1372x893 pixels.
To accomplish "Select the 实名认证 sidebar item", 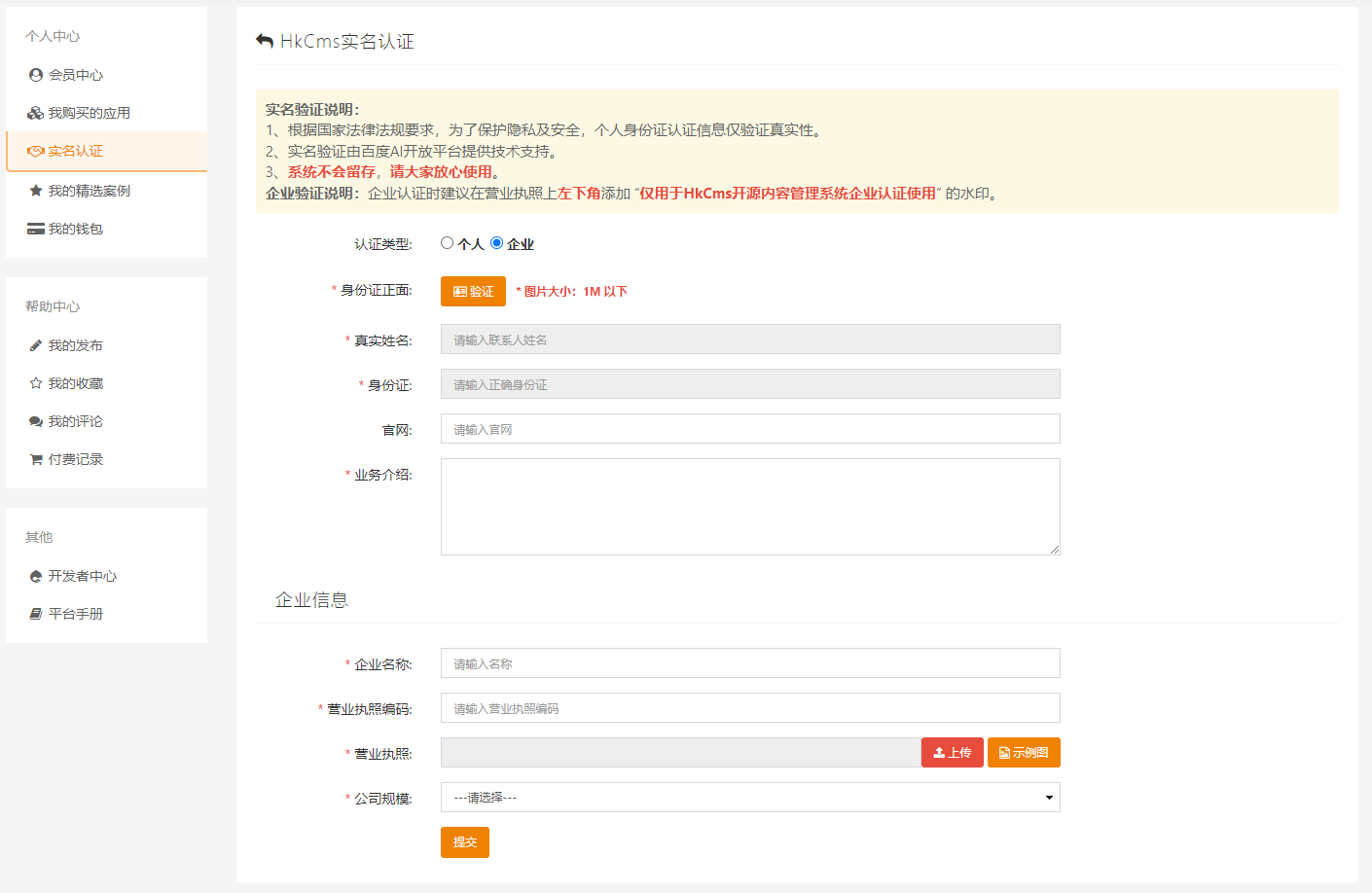I will 107,151.
